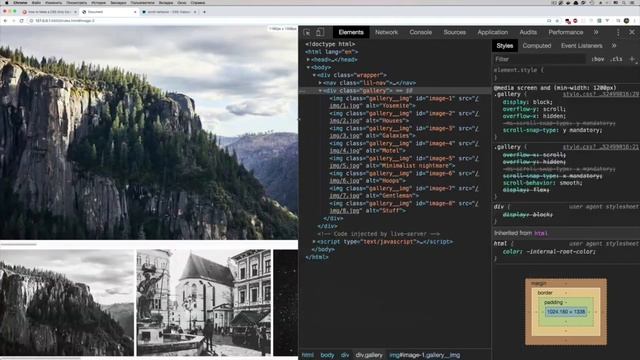Open the Event Listeners tab
The width and height of the screenshot is (640, 360).
coord(582,46)
